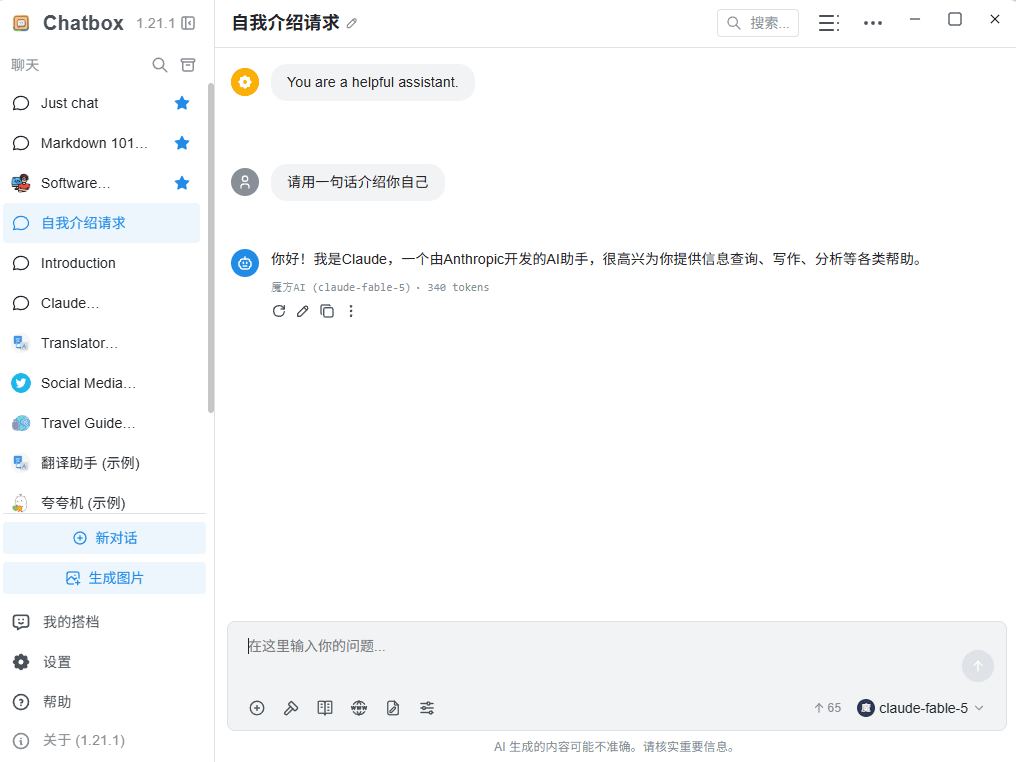Open more options for the assistant reply
Screen dimensions: 1016x762
(x=351, y=311)
